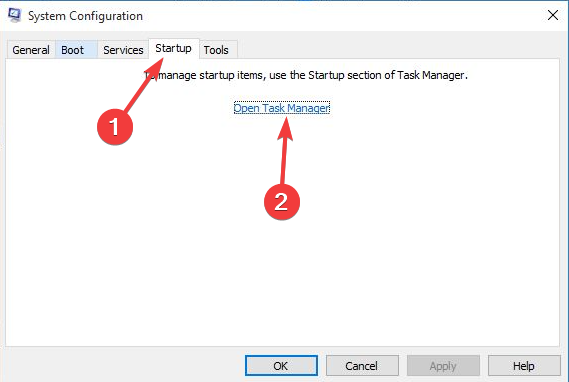569x382 pixels.
Task: Close the System Configuration window
Action: pos(553,15)
